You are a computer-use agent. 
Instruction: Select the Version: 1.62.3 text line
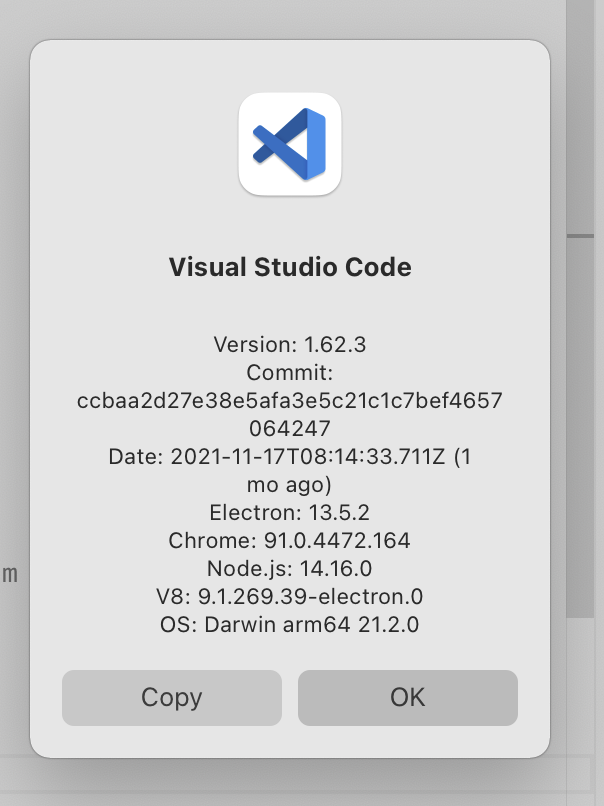click(290, 344)
